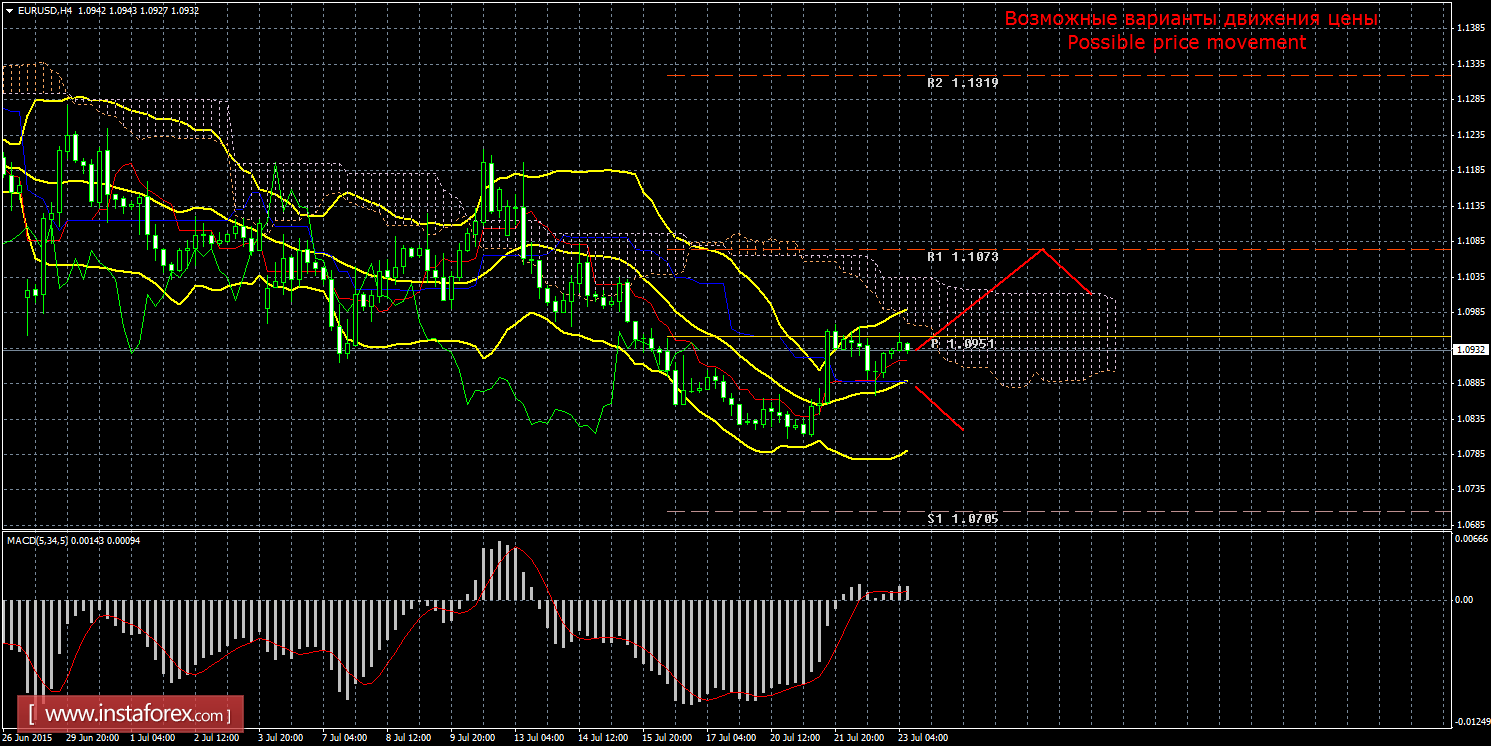This screenshot has width=1491, height=746.
Task: Click the triangle arrow beside EURUSD,H4
Action: point(9,9)
